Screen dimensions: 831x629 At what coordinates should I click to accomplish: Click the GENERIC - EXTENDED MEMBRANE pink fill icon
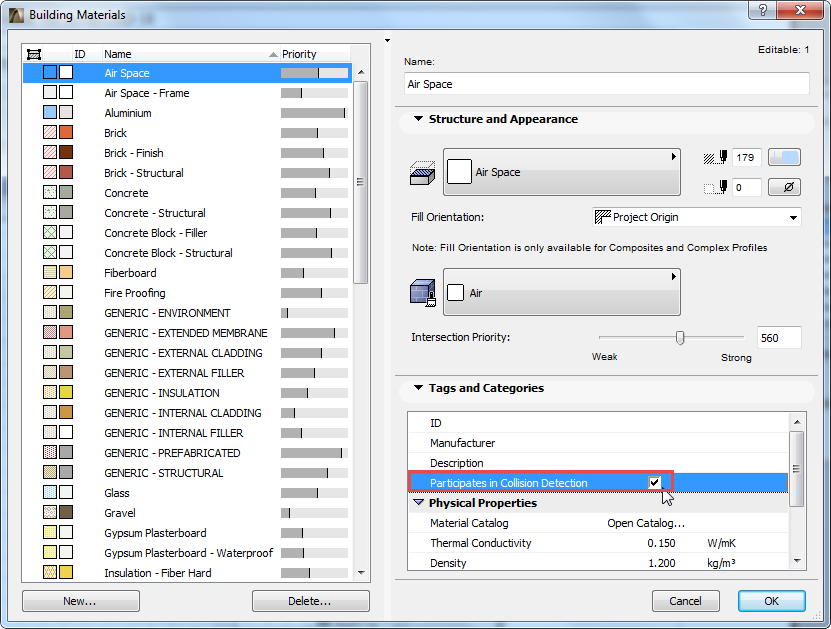[x=50, y=332]
